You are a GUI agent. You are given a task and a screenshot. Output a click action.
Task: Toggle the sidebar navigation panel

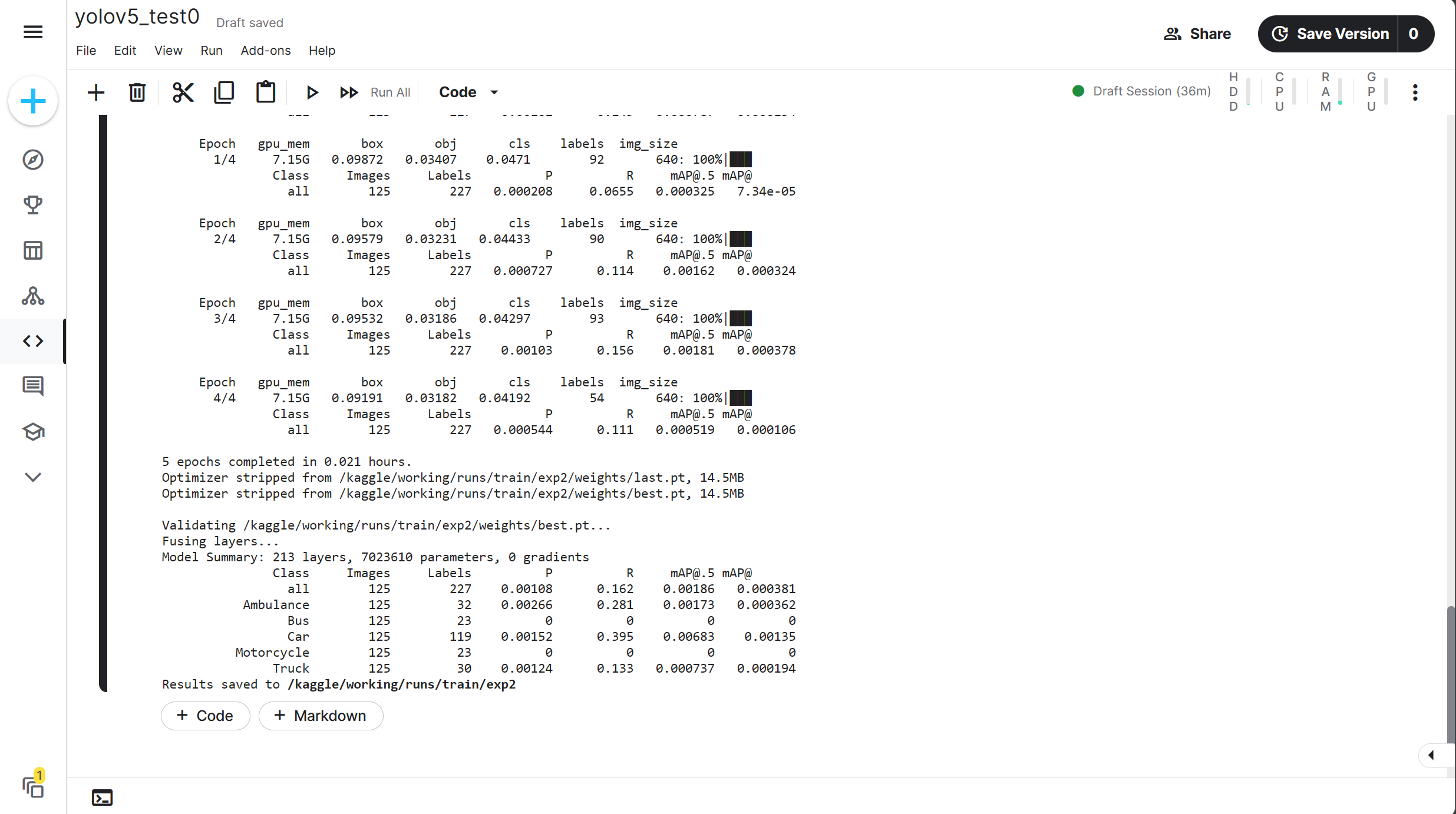pyautogui.click(x=33, y=30)
